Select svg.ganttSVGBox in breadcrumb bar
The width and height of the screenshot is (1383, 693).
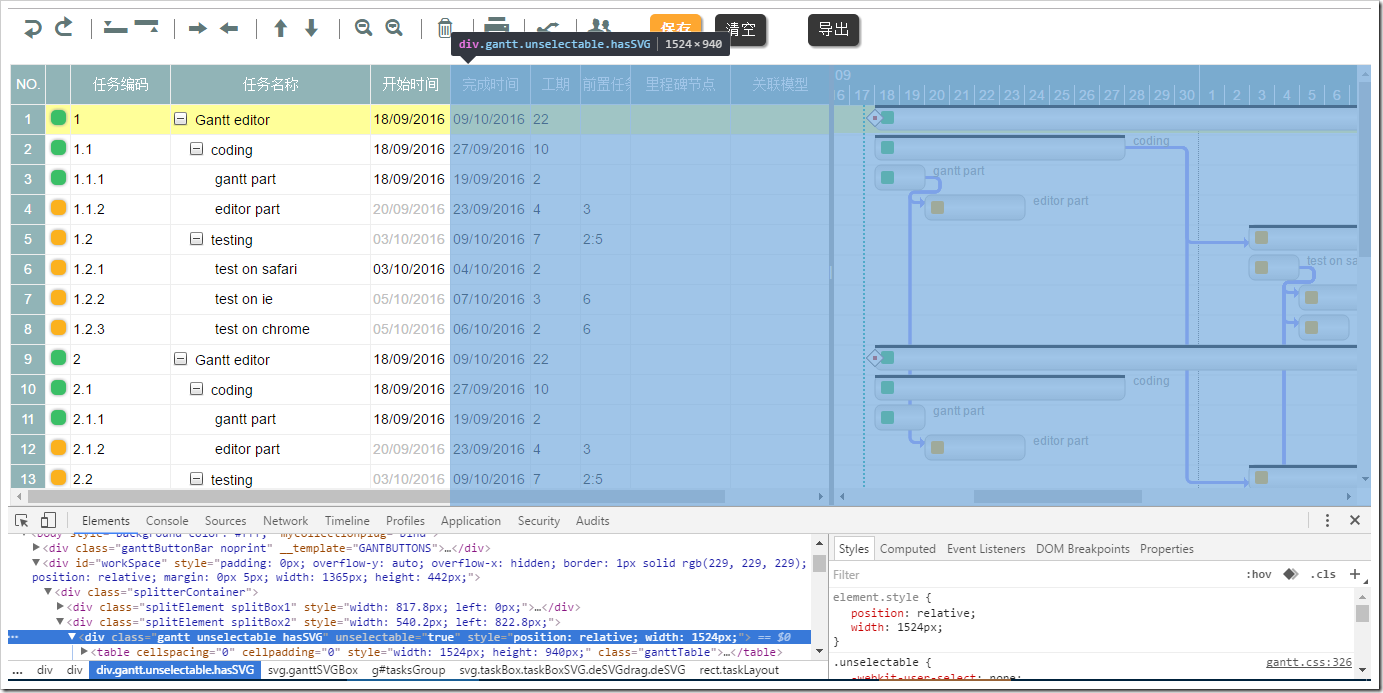tap(313, 670)
